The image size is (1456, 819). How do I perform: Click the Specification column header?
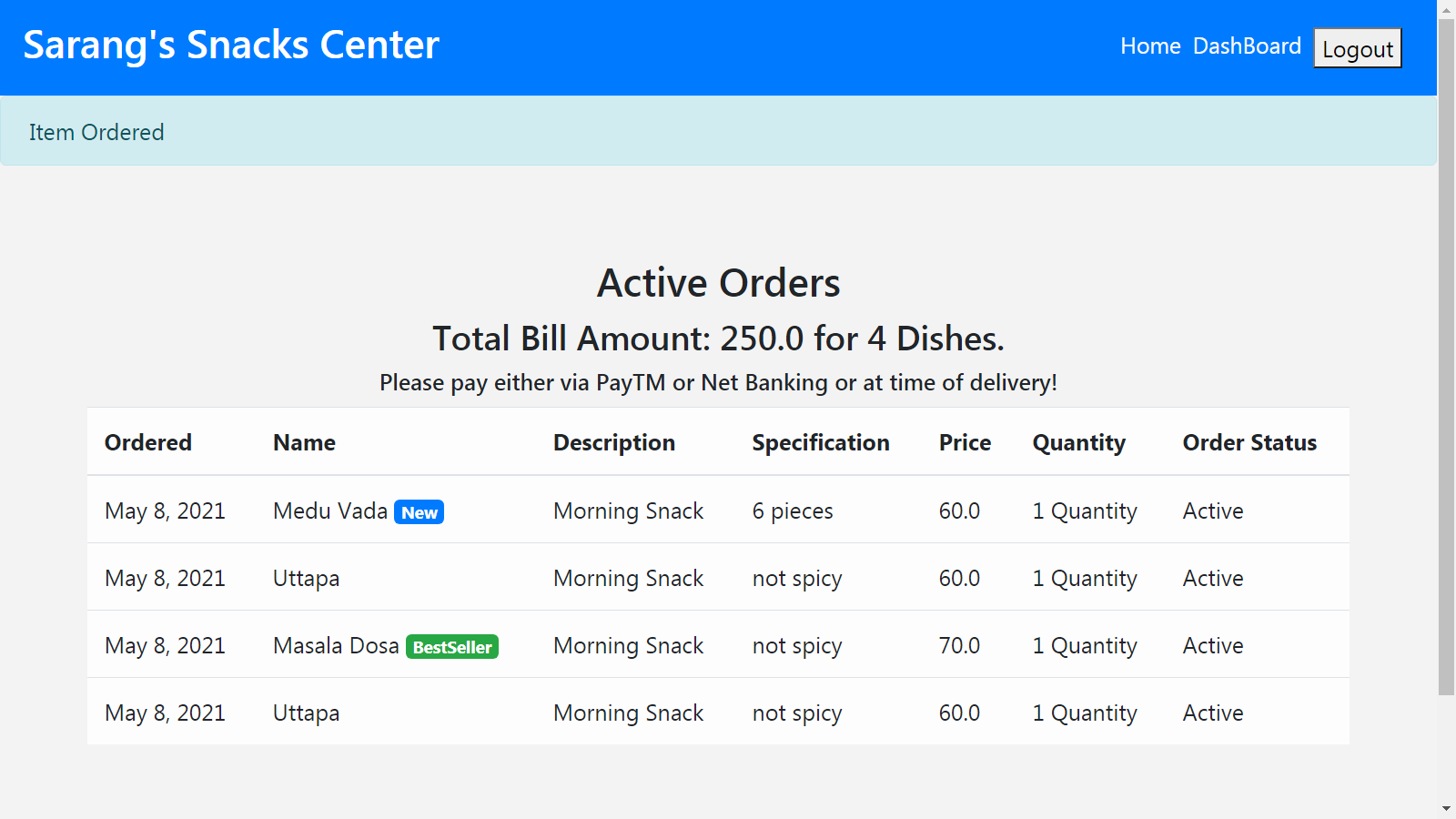pyautogui.click(x=820, y=442)
